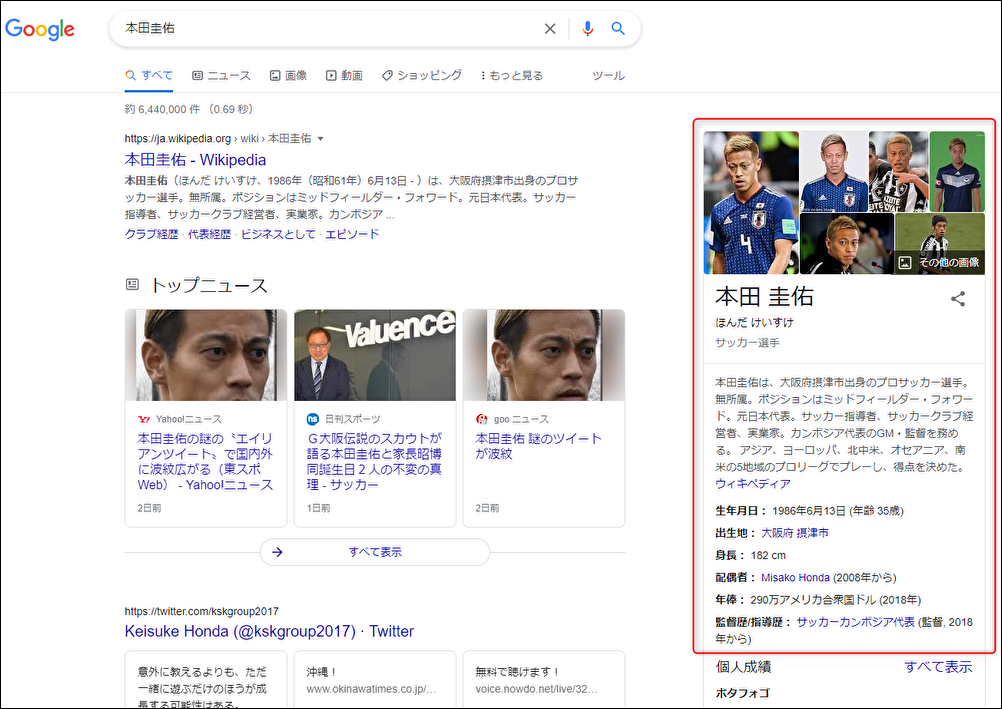1002x709 pixels.
Task: Click the Google logo
Action: click(40, 29)
